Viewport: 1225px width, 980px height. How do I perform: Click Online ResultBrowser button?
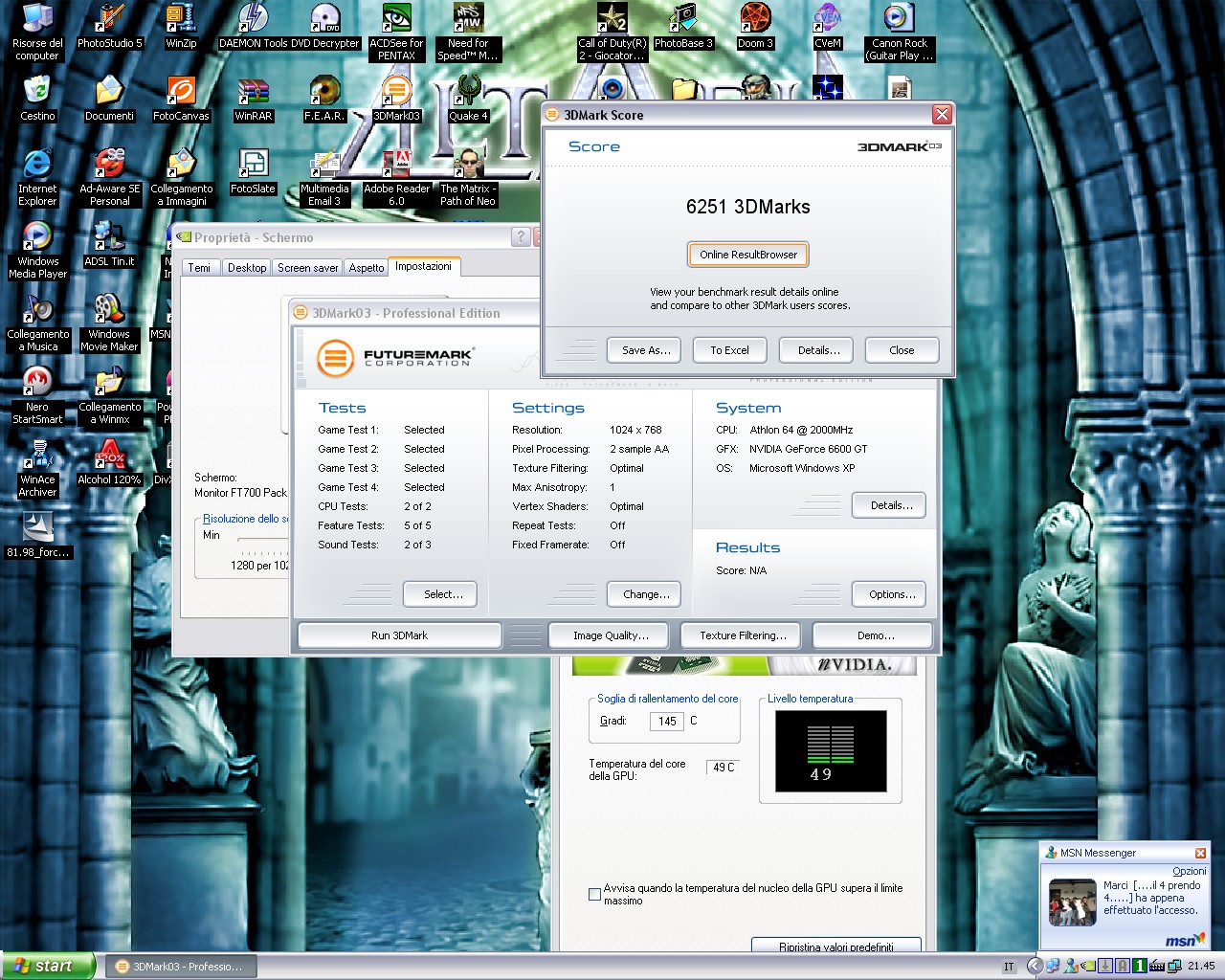tap(748, 255)
